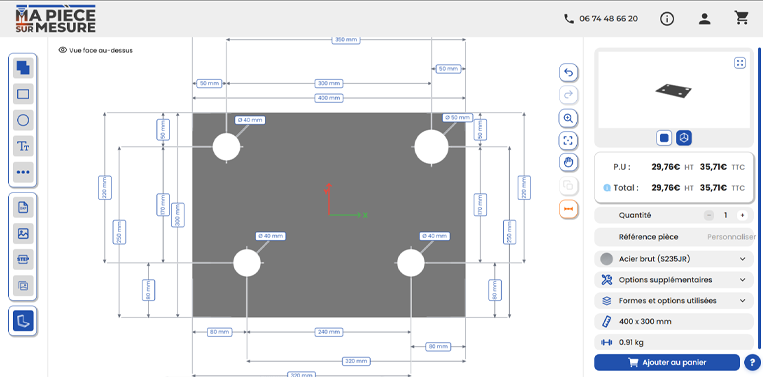Click the greyed picture-frame icon below STEP

[23, 286]
